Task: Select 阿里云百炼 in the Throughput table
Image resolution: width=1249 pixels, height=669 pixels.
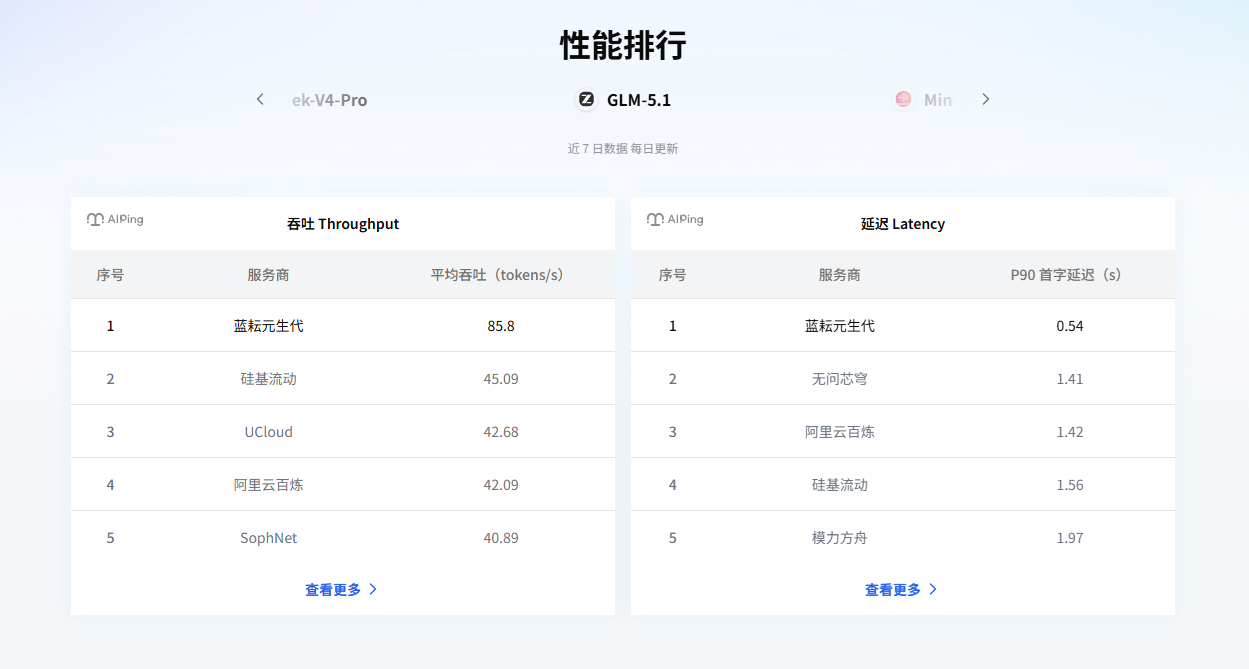Action: point(269,485)
